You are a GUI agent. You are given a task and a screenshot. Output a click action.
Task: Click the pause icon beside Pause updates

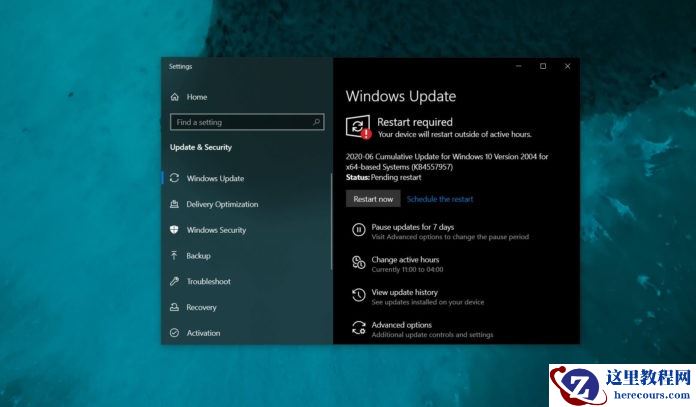click(359, 230)
